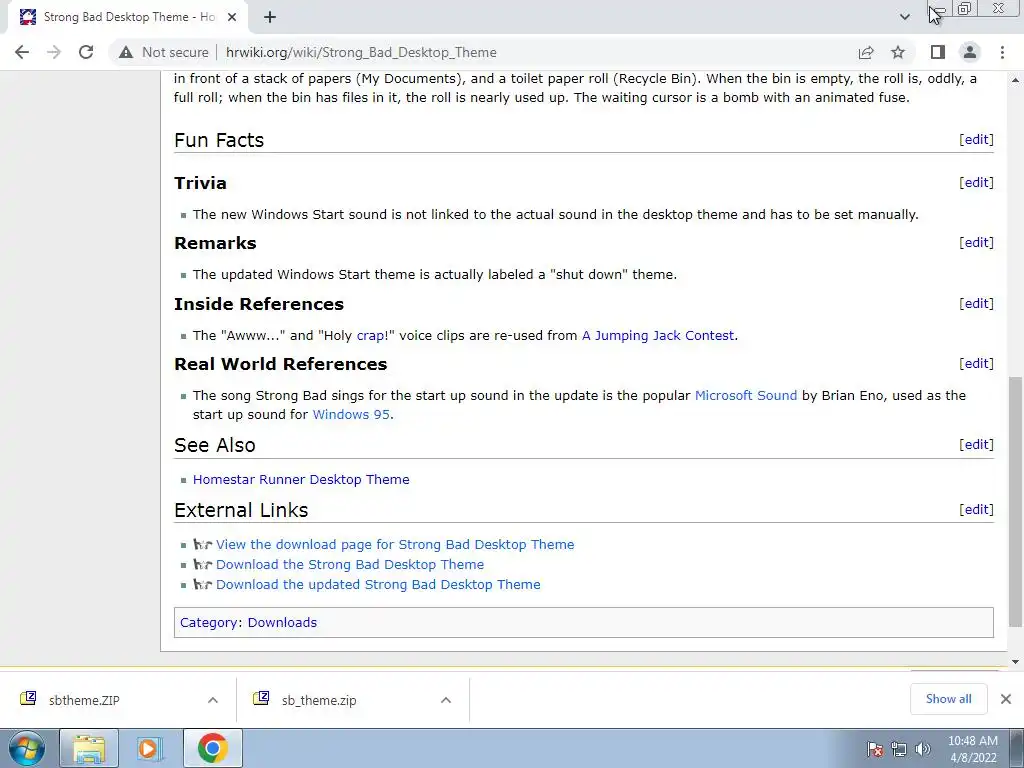Open the browser side panel

[x=938, y=52]
